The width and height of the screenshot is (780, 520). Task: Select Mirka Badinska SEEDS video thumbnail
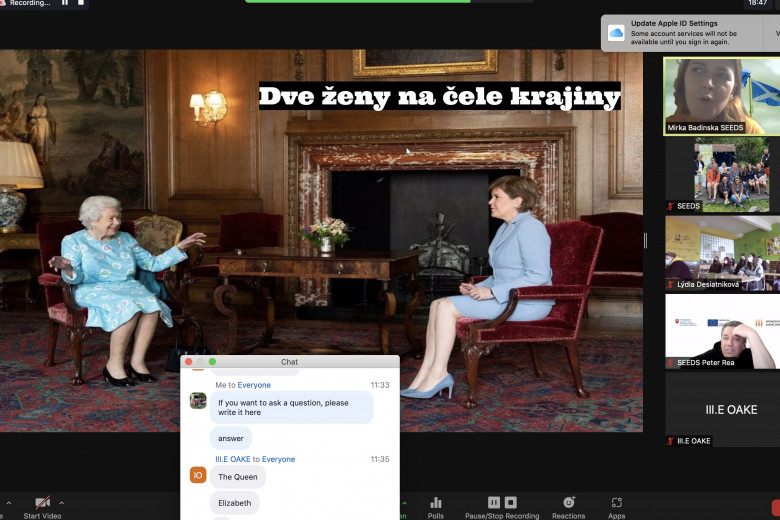pyautogui.click(x=722, y=97)
